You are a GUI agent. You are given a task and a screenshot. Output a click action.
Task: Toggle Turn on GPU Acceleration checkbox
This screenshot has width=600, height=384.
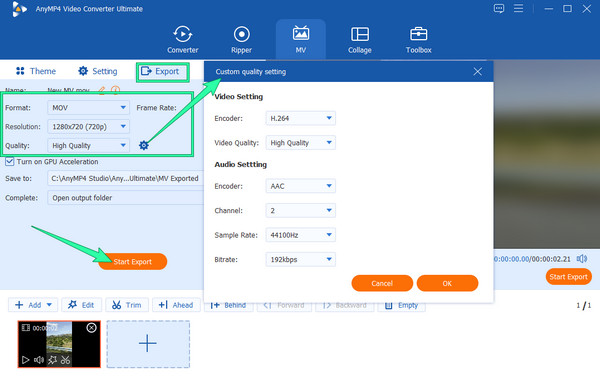point(10,161)
